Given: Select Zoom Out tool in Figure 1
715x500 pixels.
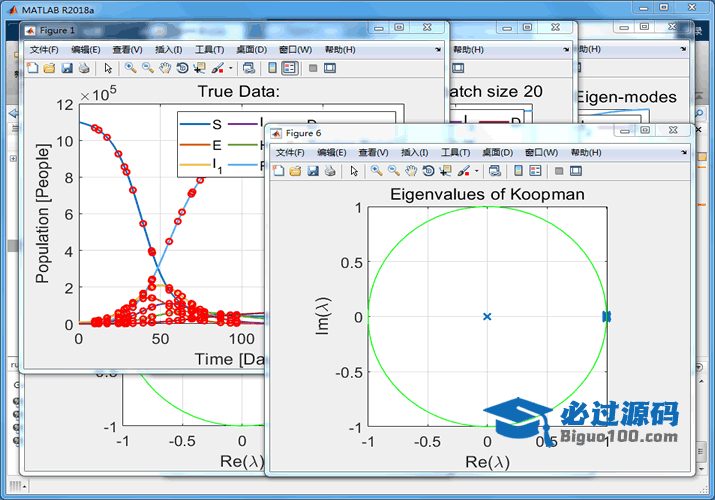Looking at the screenshot, I should [x=148, y=68].
